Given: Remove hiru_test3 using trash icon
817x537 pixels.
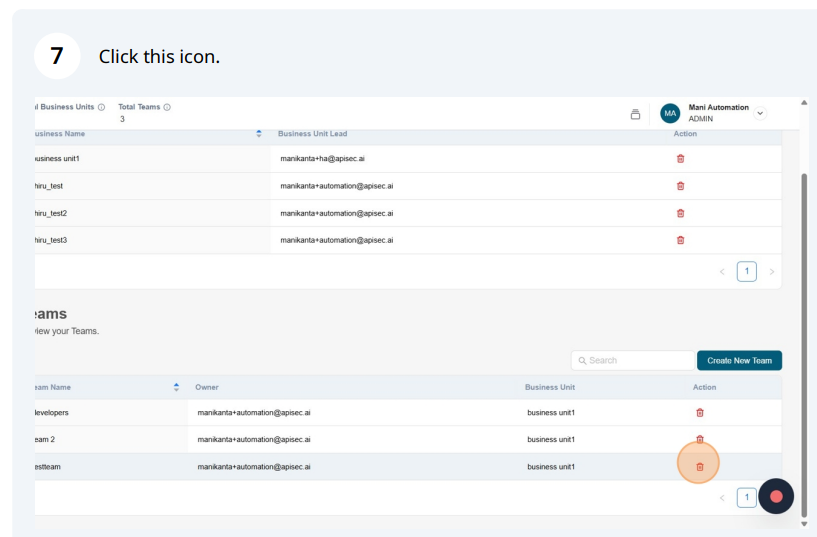Looking at the screenshot, I should tap(681, 240).
